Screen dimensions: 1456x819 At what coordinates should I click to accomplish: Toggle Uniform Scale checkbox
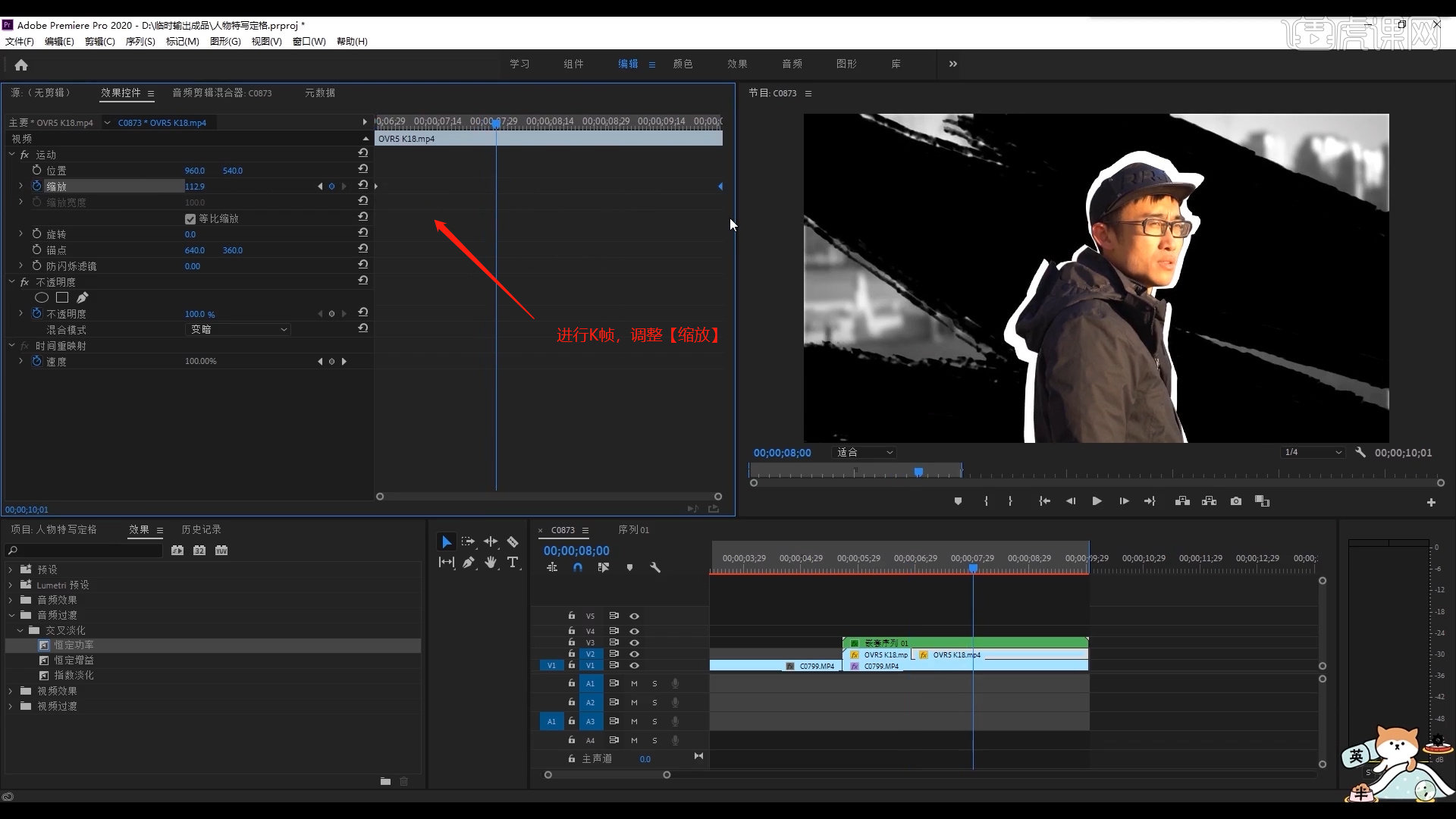tap(190, 219)
